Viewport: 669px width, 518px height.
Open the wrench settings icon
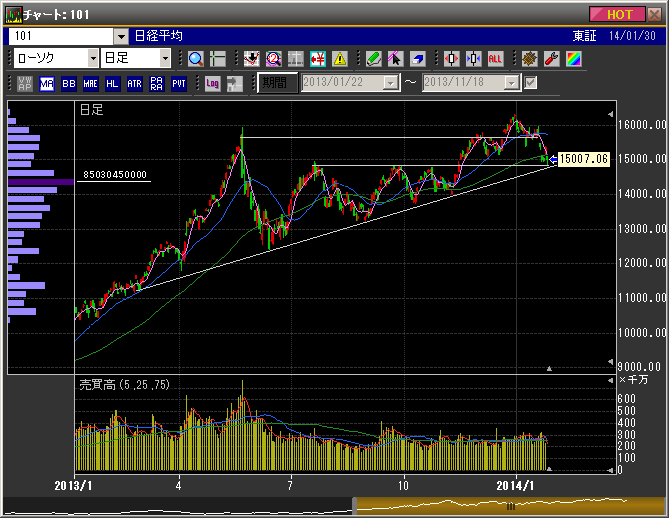click(x=550, y=58)
